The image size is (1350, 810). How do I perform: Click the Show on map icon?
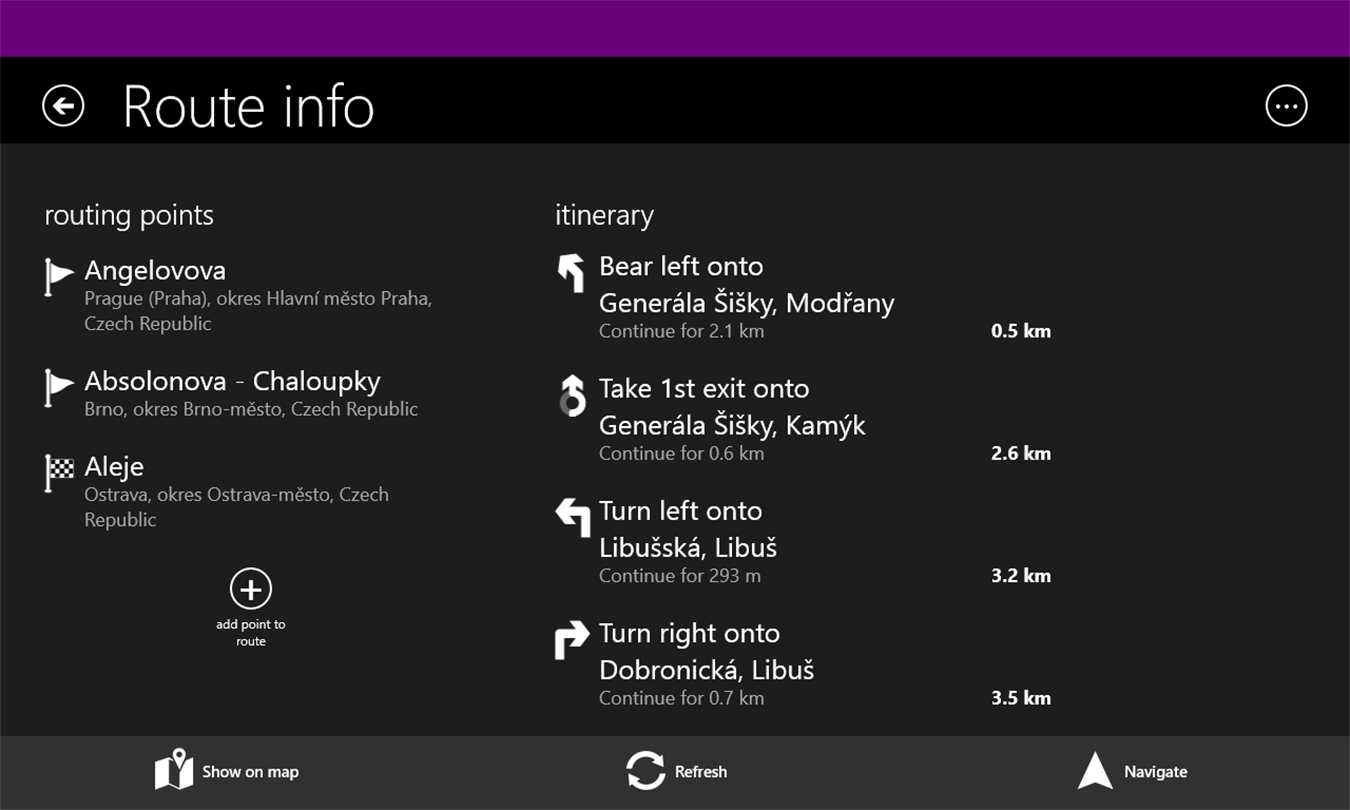(173, 771)
